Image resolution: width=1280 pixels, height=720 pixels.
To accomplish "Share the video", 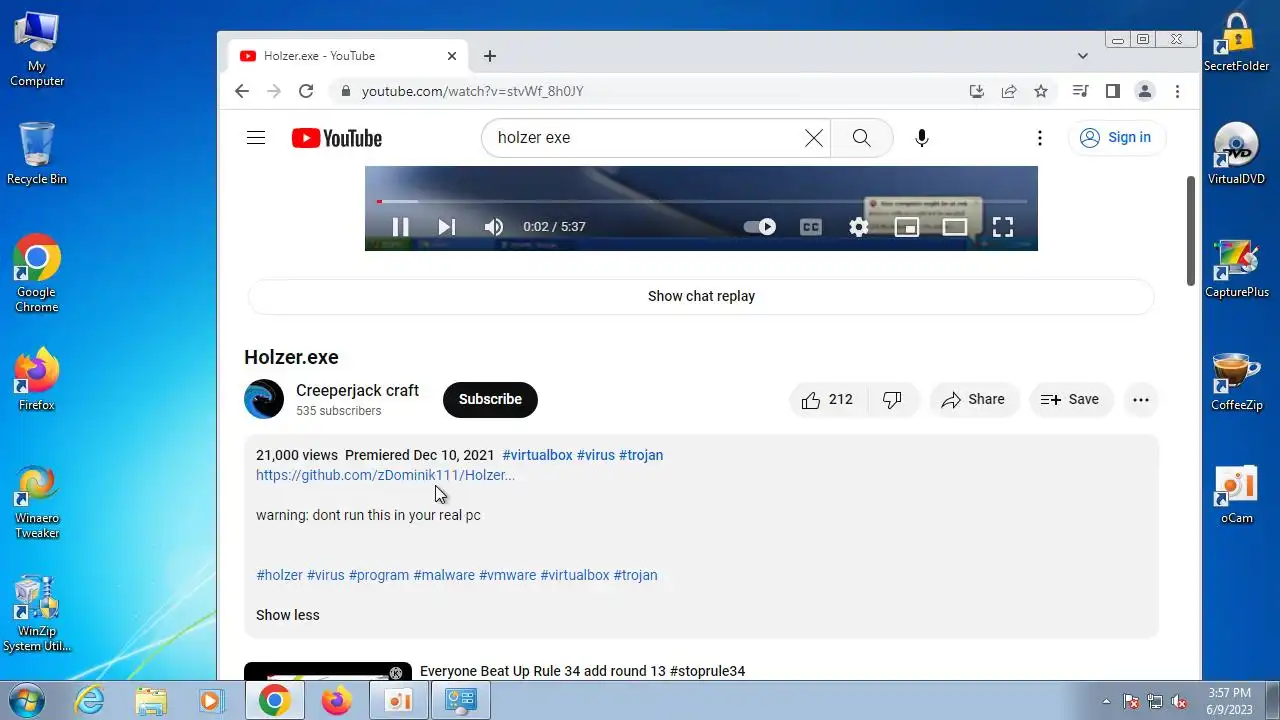I will 974,399.
